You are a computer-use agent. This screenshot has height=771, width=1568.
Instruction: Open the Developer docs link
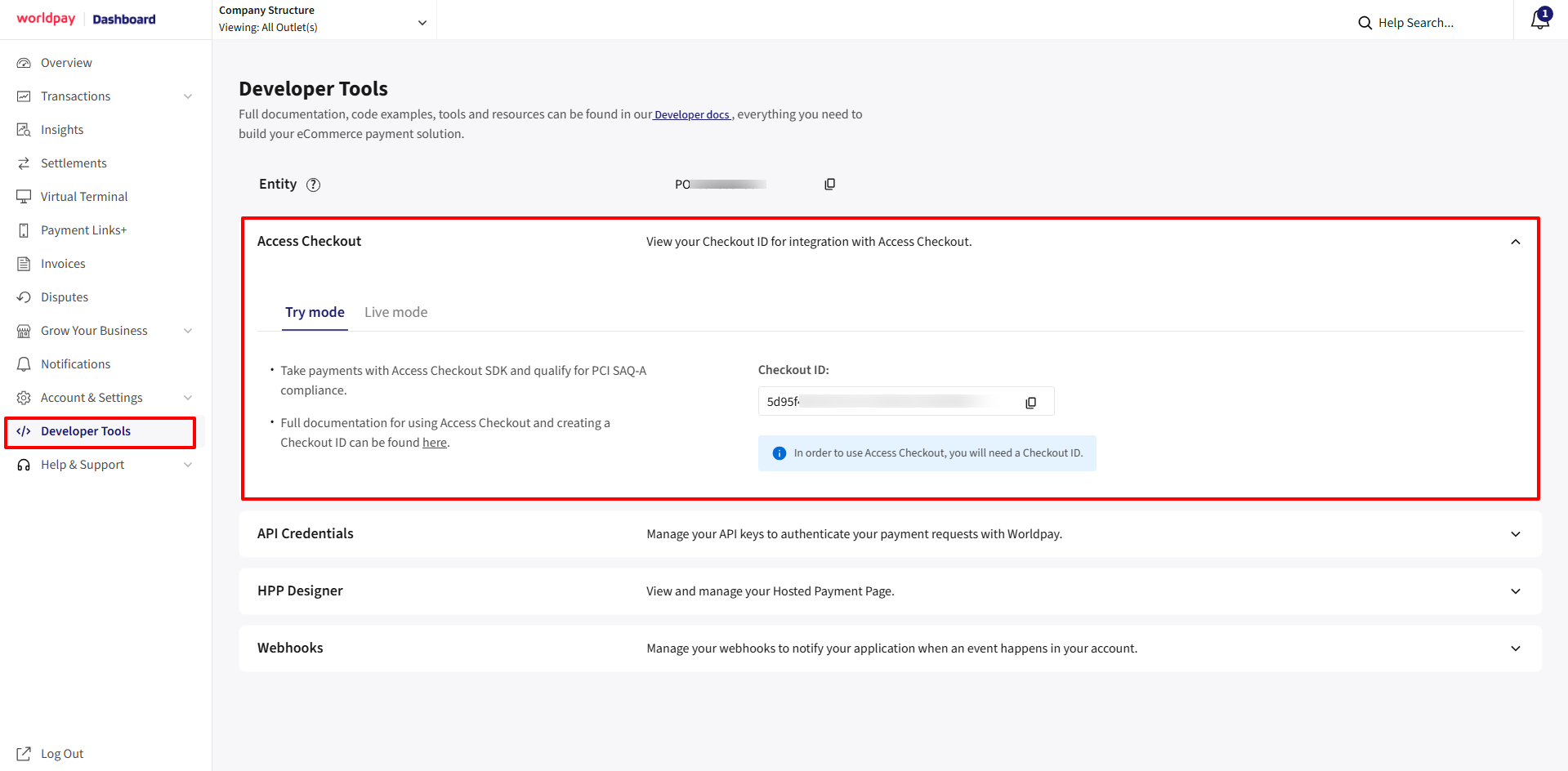point(692,115)
